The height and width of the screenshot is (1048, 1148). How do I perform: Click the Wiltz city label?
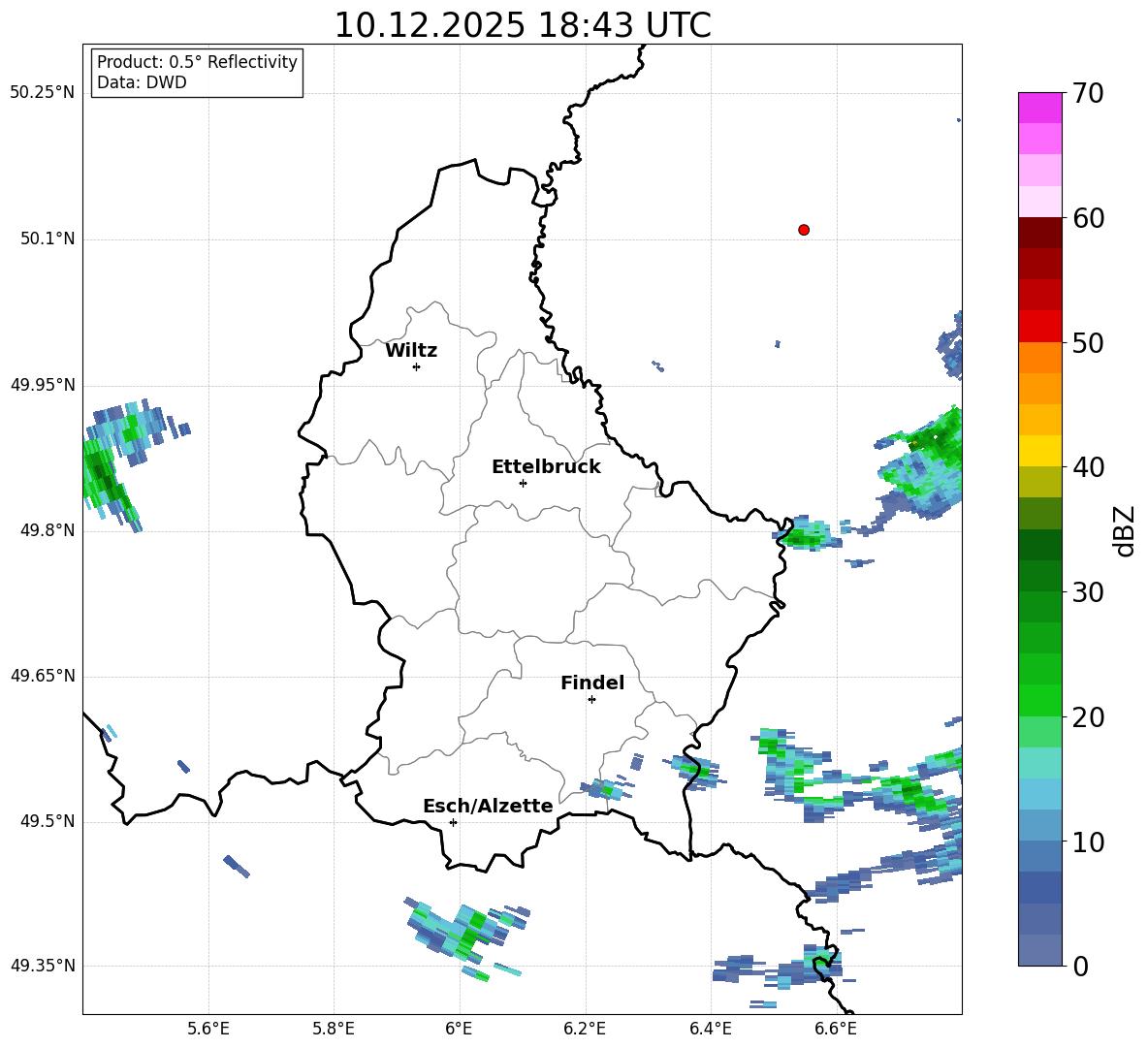[x=411, y=351]
